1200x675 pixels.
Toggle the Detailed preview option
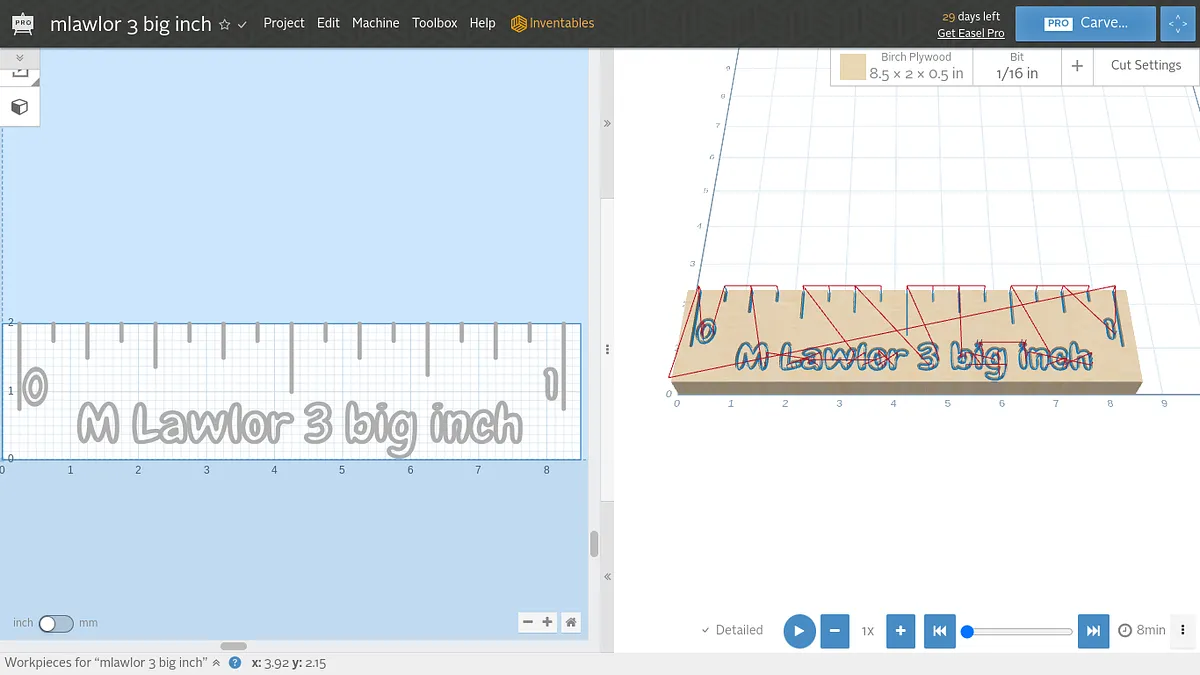[x=732, y=630]
